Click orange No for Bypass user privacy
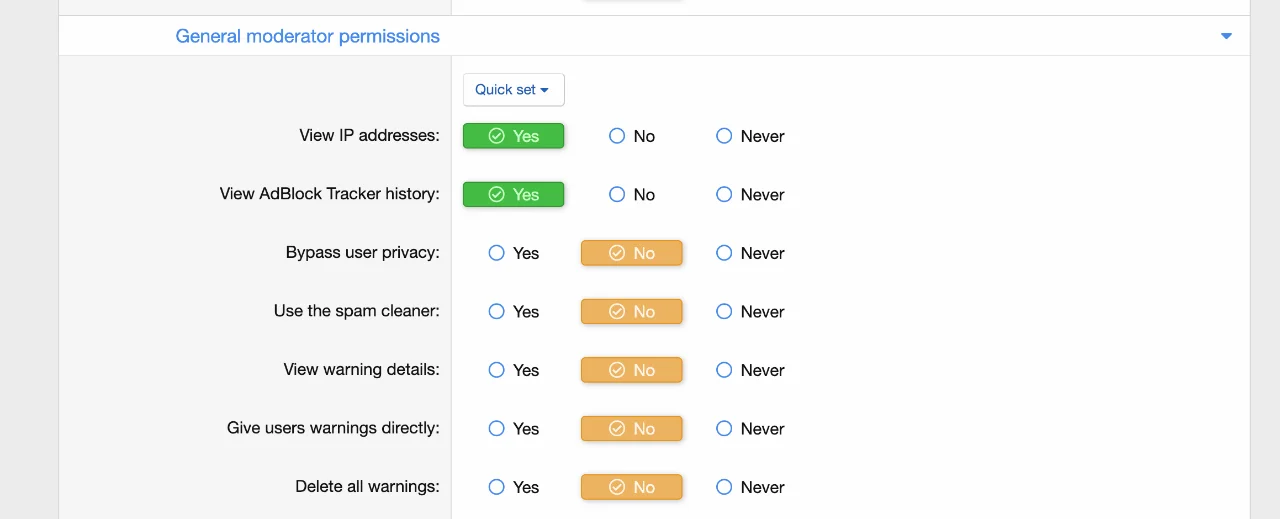Viewport: 1280px width, 519px height. tap(631, 253)
